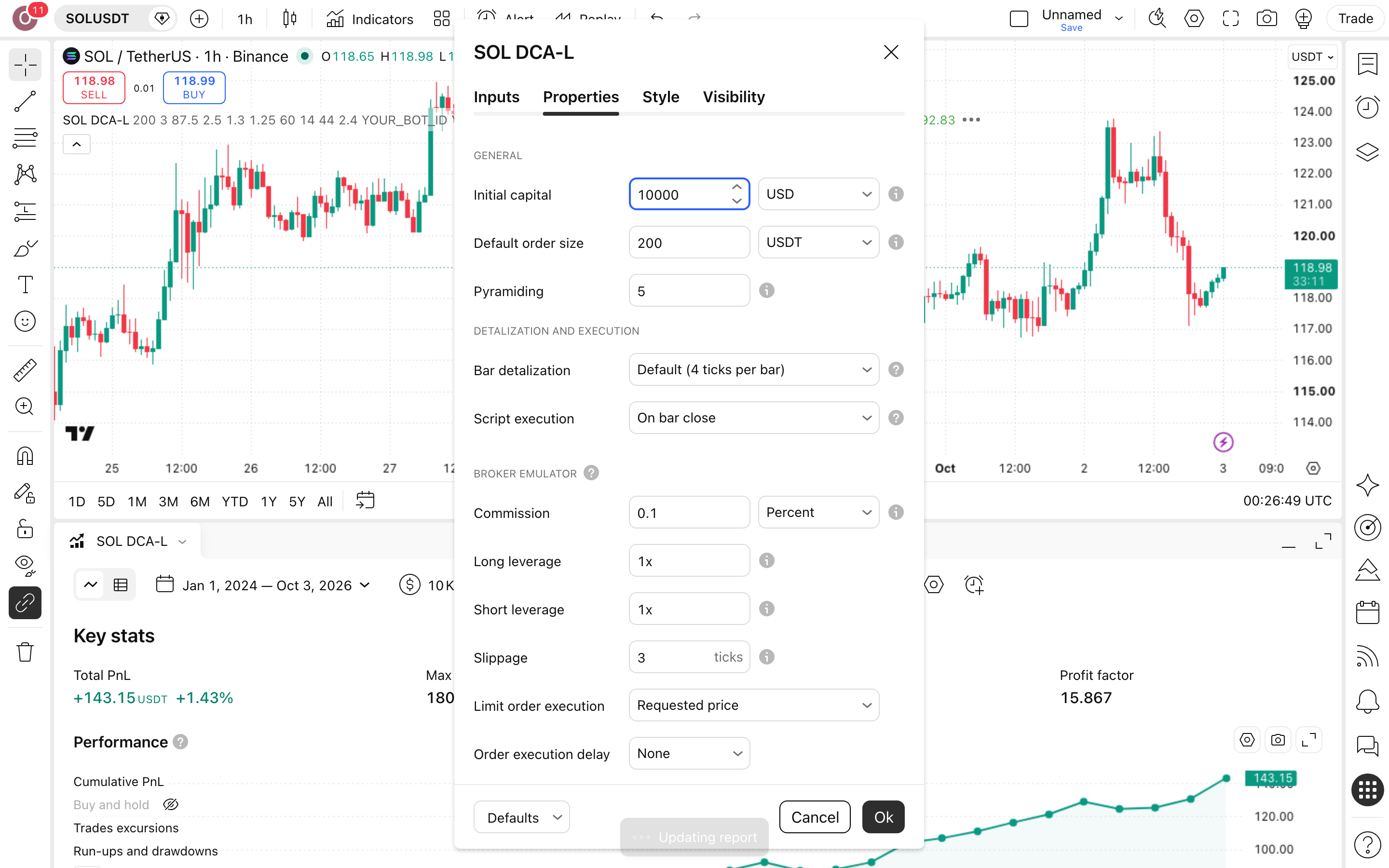Open the watchlist panel icon
1389x868 pixels.
click(1368, 64)
